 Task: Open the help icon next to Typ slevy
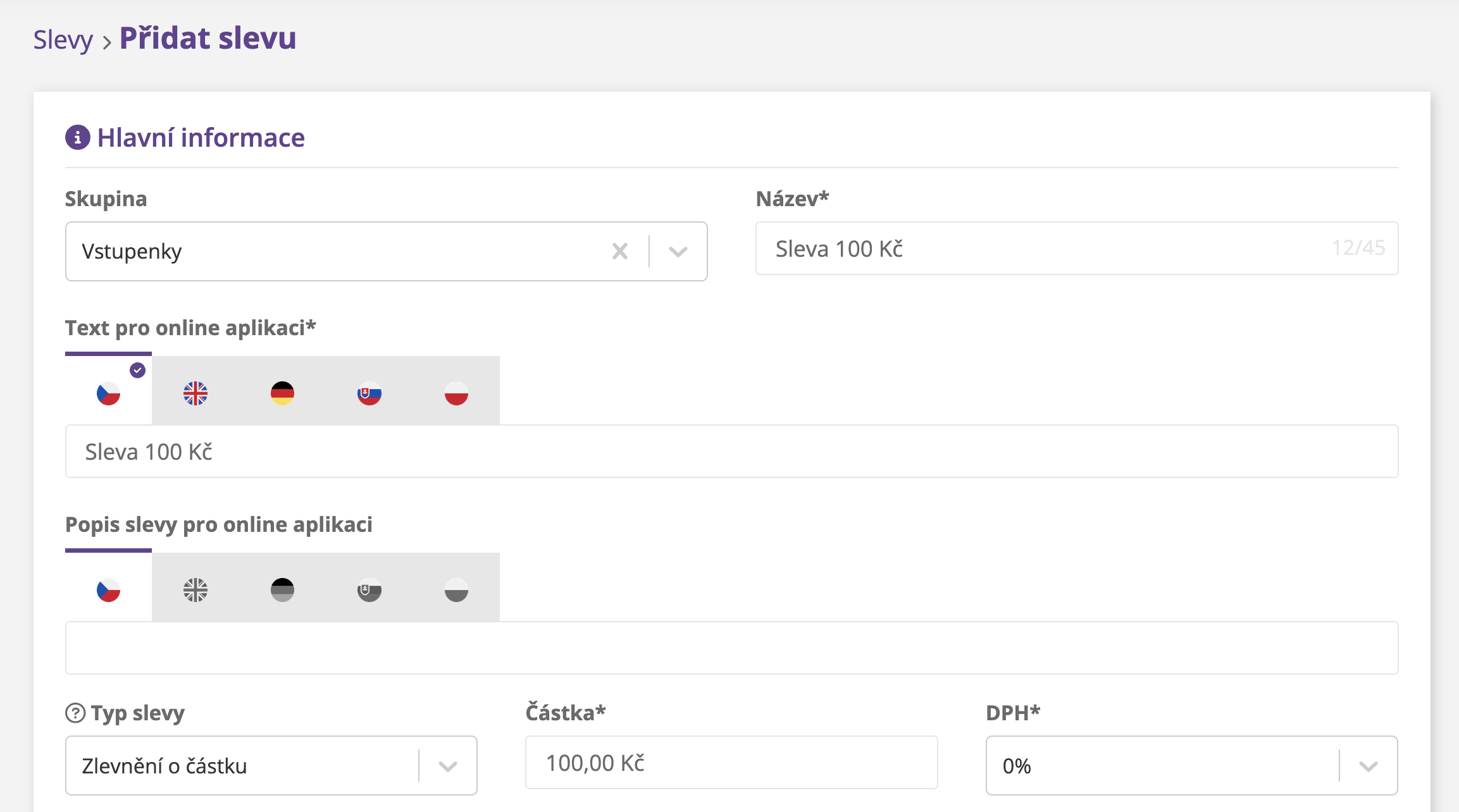pyautogui.click(x=75, y=713)
